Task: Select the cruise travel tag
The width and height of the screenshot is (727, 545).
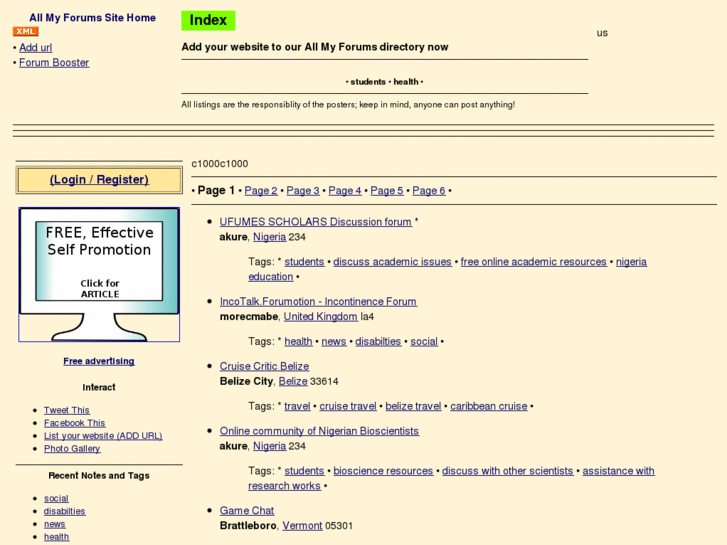Action: coord(348,406)
